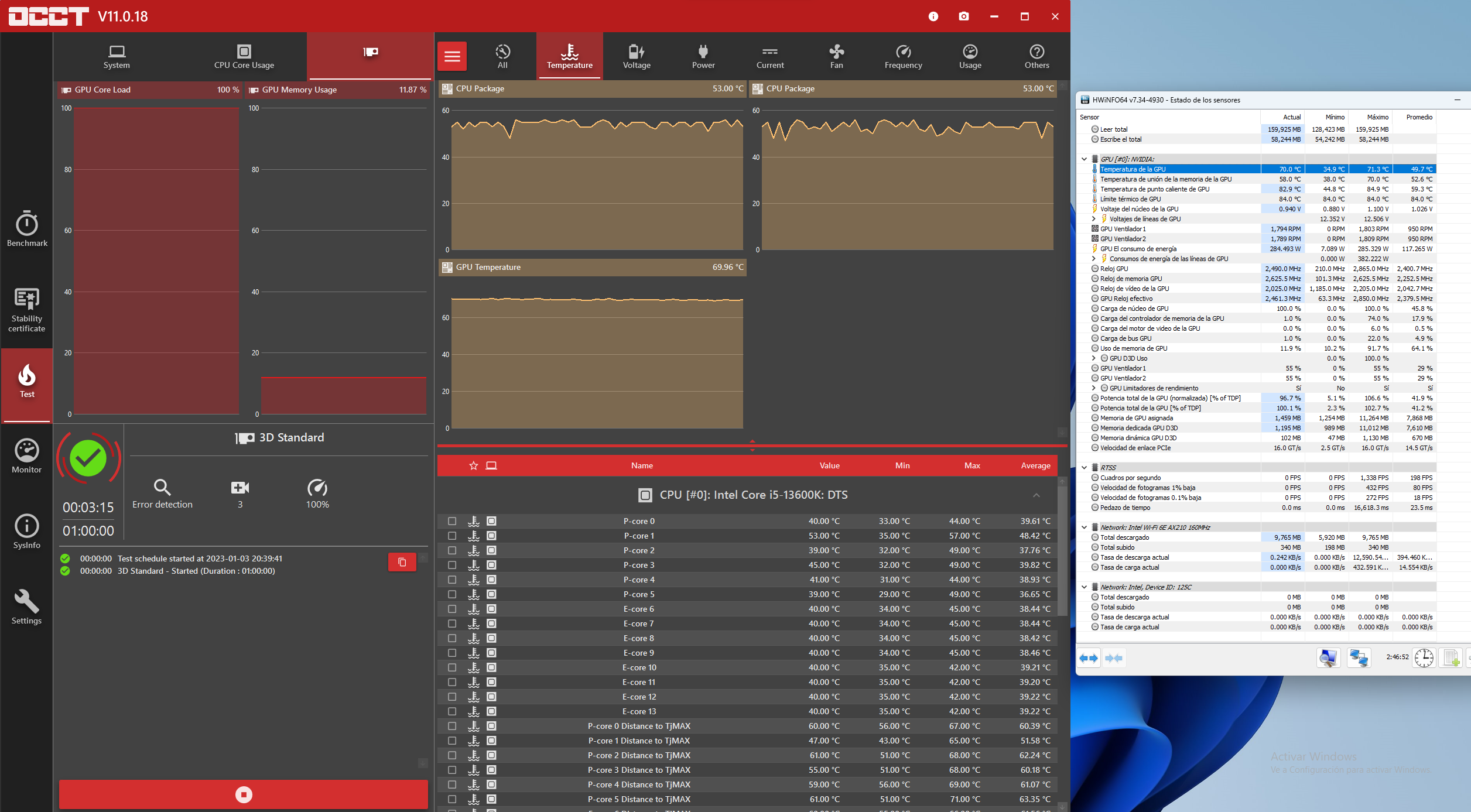Collapse the CPU Intel Core i5-13600K group

(1036, 495)
